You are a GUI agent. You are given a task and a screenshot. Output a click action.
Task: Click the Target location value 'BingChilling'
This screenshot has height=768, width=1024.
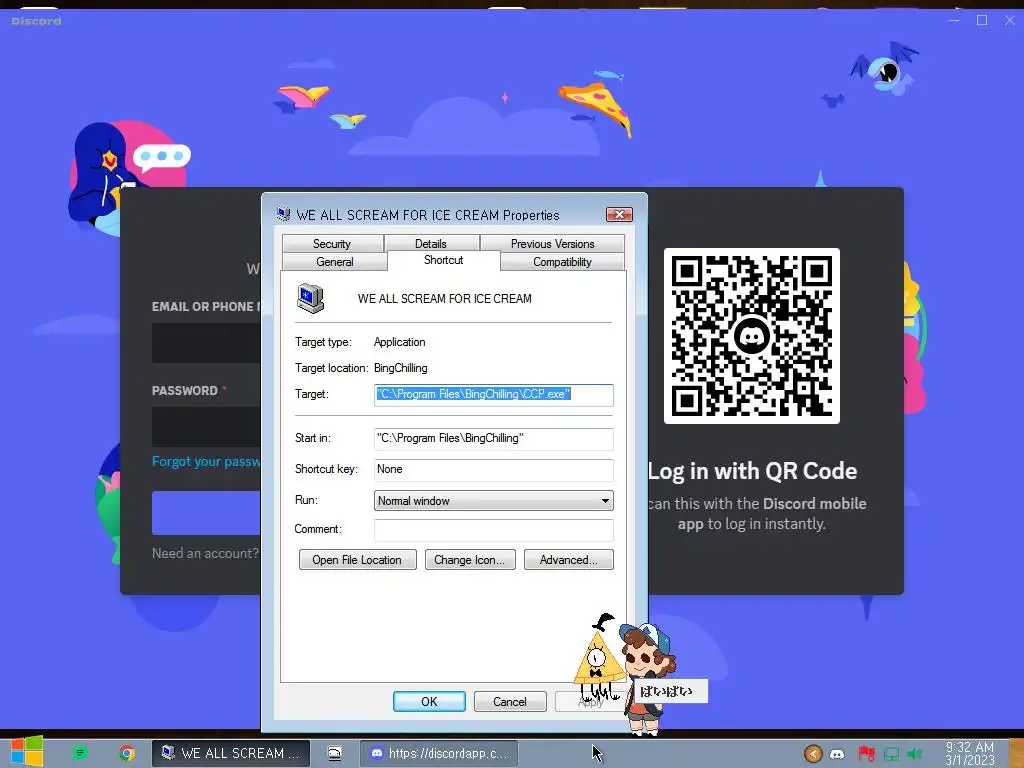(x=400, y=368)
